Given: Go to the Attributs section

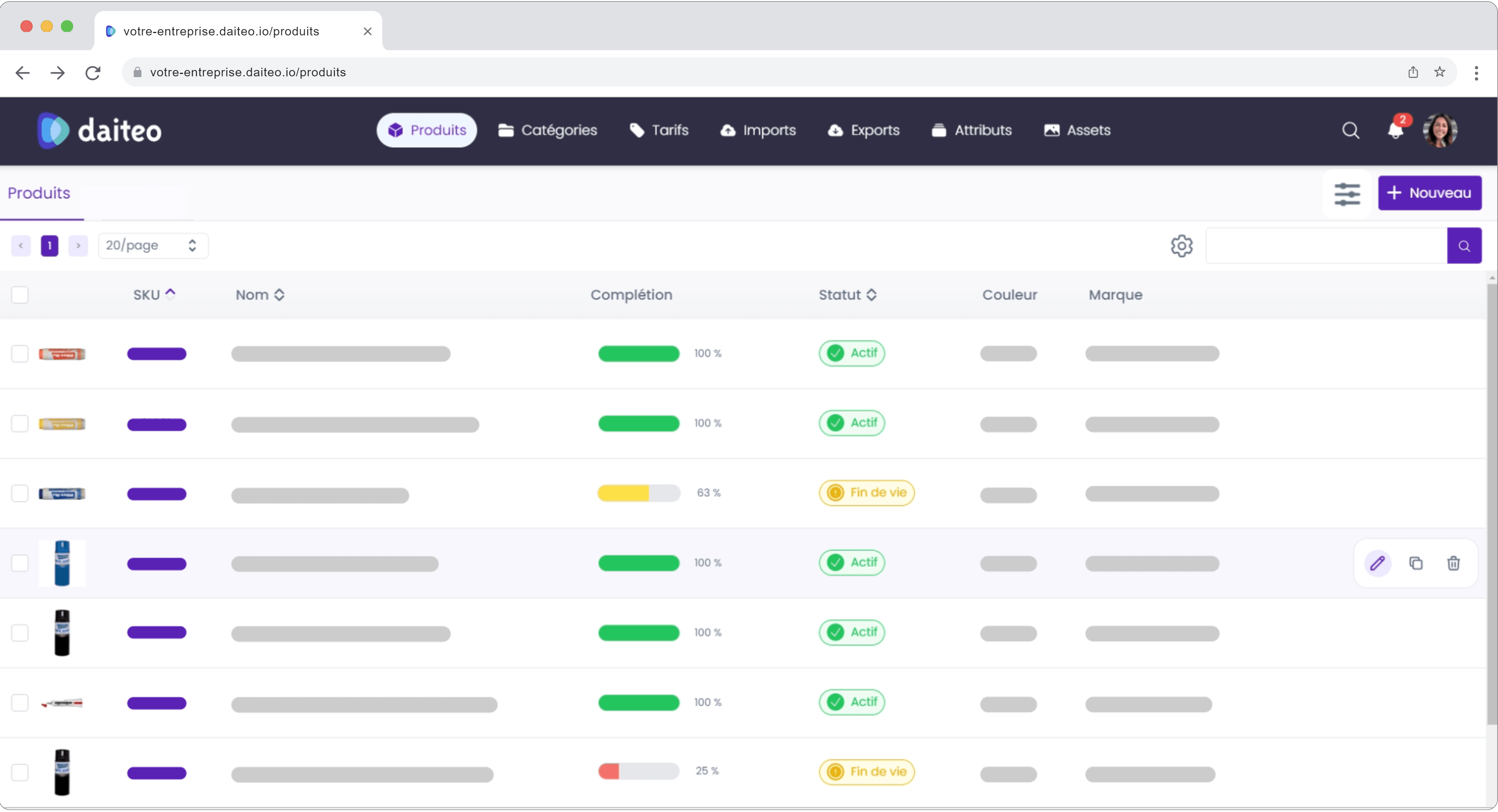Looking at the screenshot, I should (971, 130).
